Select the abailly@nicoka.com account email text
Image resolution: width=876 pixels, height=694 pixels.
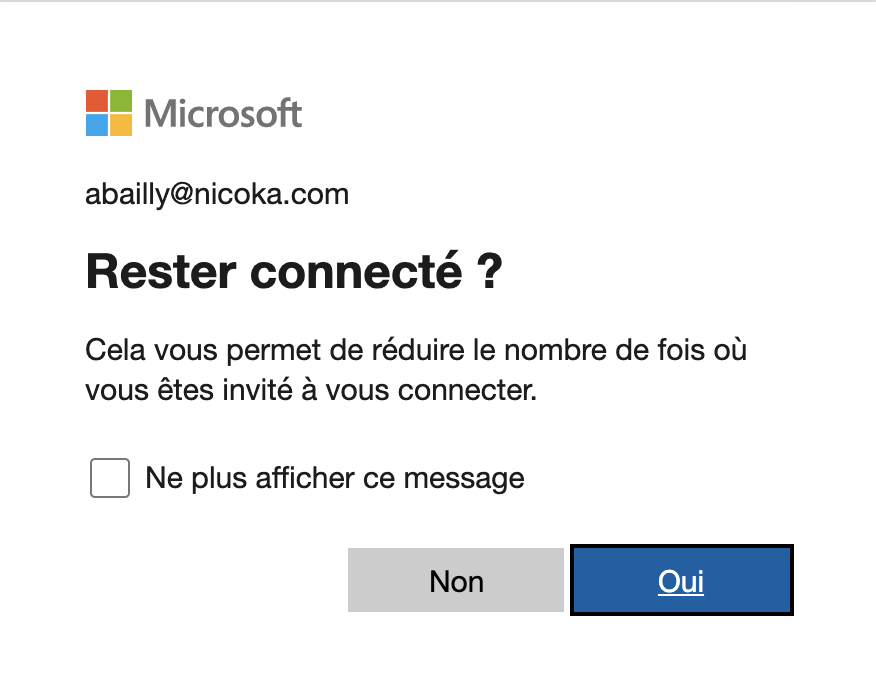[217, 194]
